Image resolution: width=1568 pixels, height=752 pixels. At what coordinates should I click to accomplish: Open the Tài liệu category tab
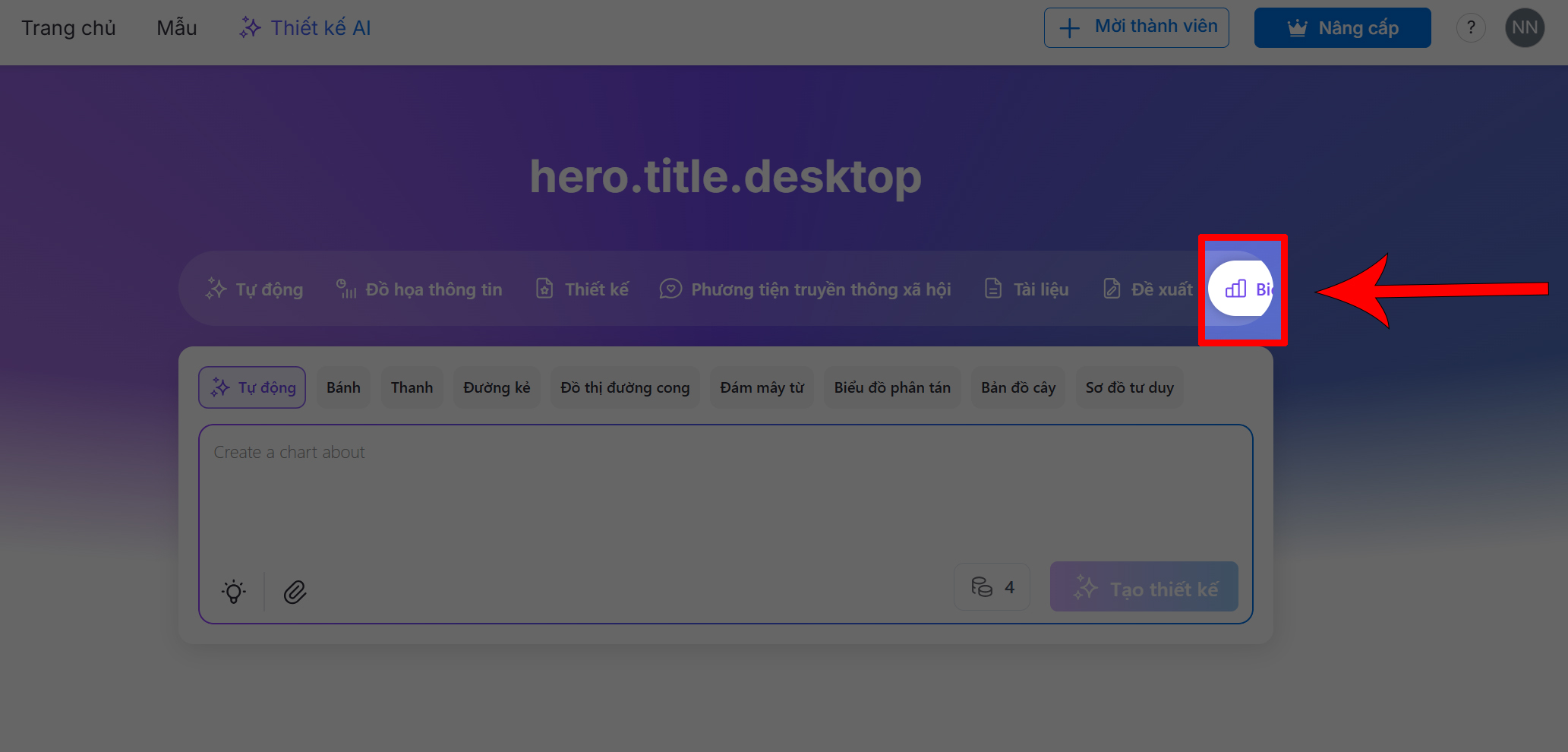point(1027,289)
